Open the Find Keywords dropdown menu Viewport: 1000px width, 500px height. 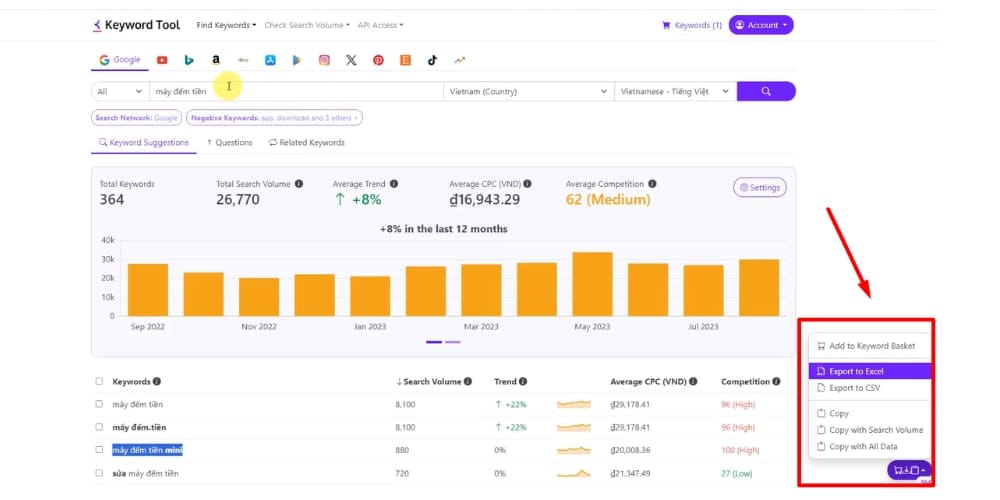tap(226, 26)
